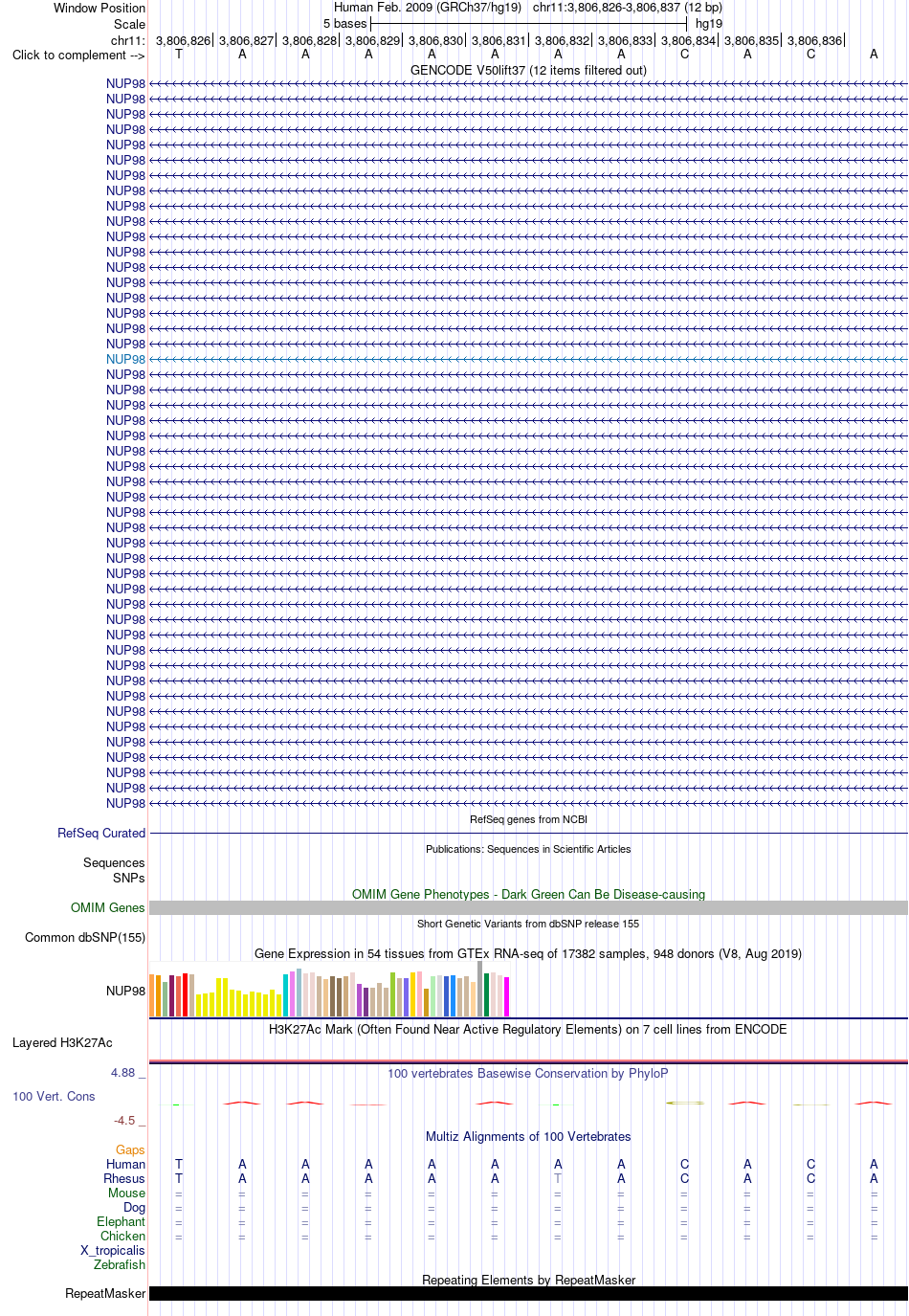Click the T base in the top sequence row
The height and width of the screenshot is (1316, 909).
pos(179,55)
